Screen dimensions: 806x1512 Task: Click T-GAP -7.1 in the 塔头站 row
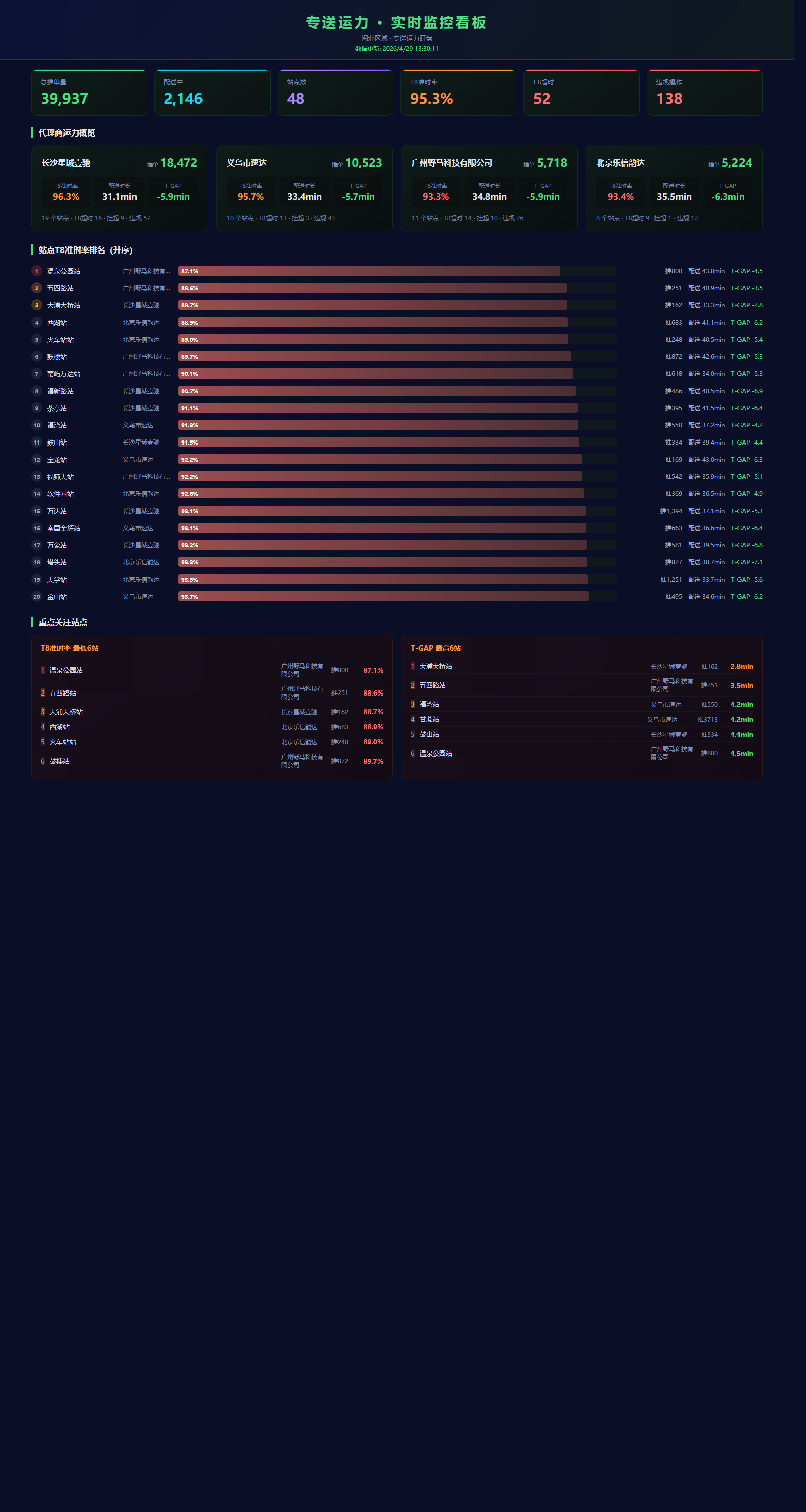(x=747, y=562)
